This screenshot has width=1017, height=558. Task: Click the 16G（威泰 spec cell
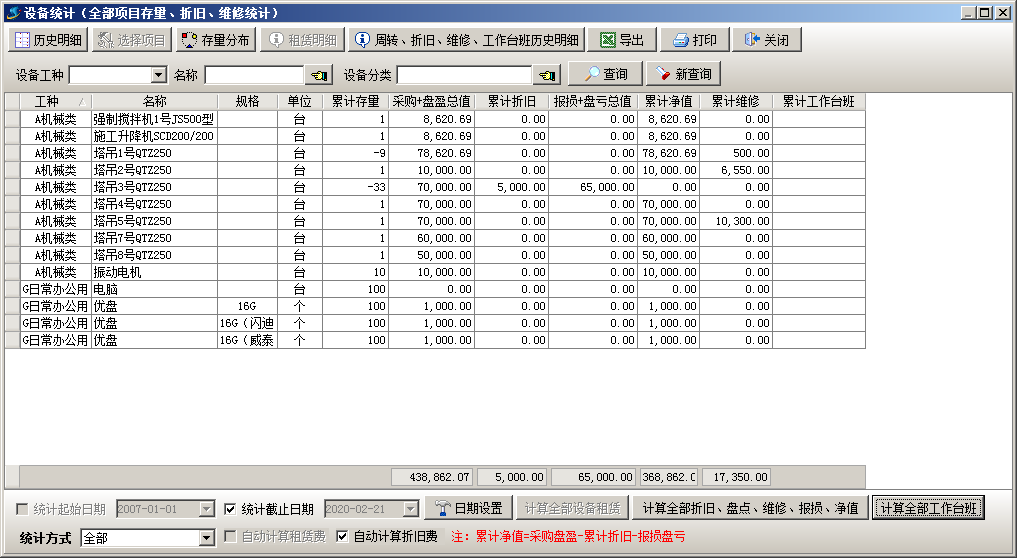(247, 340)
